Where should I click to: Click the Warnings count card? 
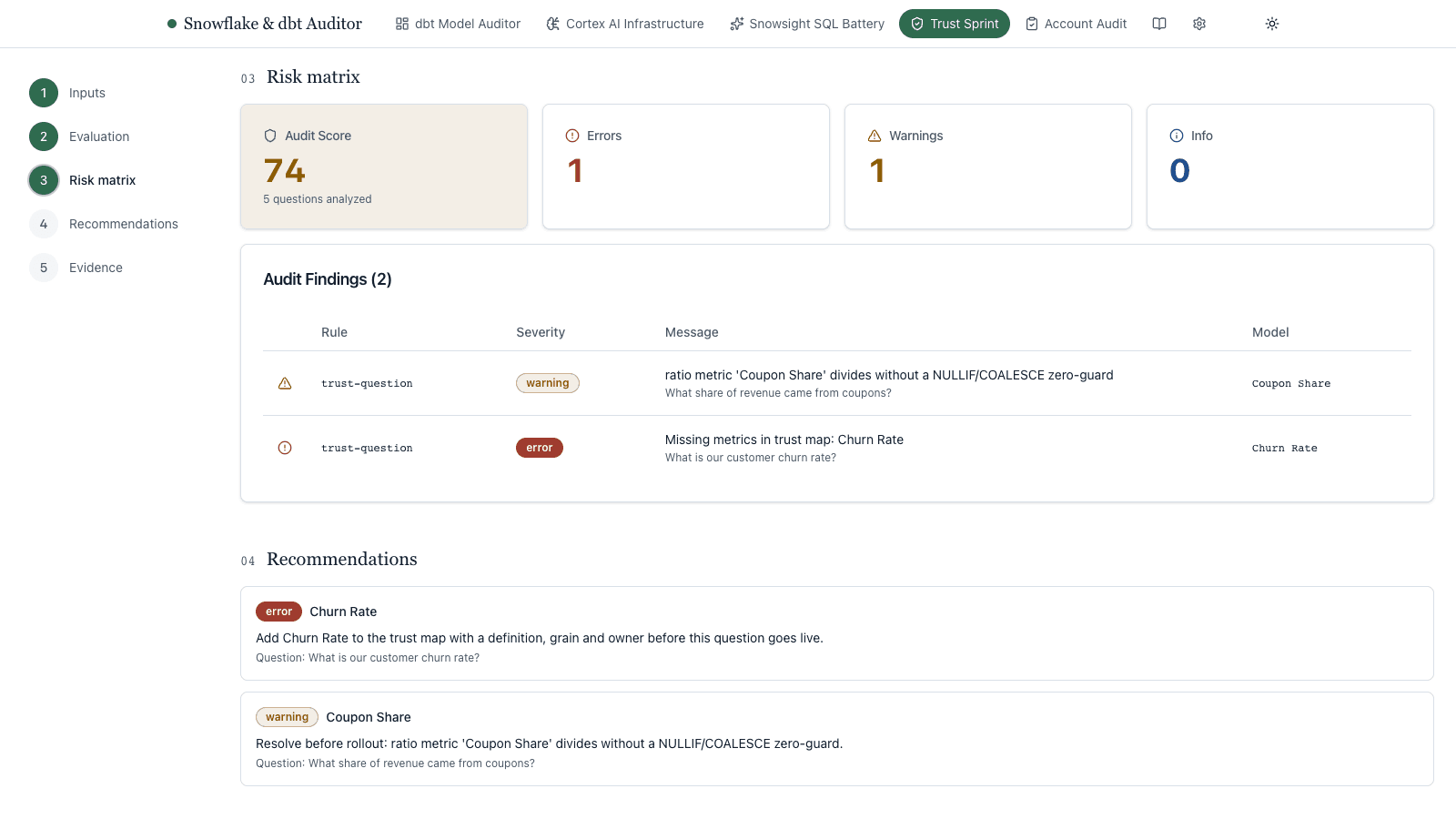pyautogui.click(x=988, y=167)
